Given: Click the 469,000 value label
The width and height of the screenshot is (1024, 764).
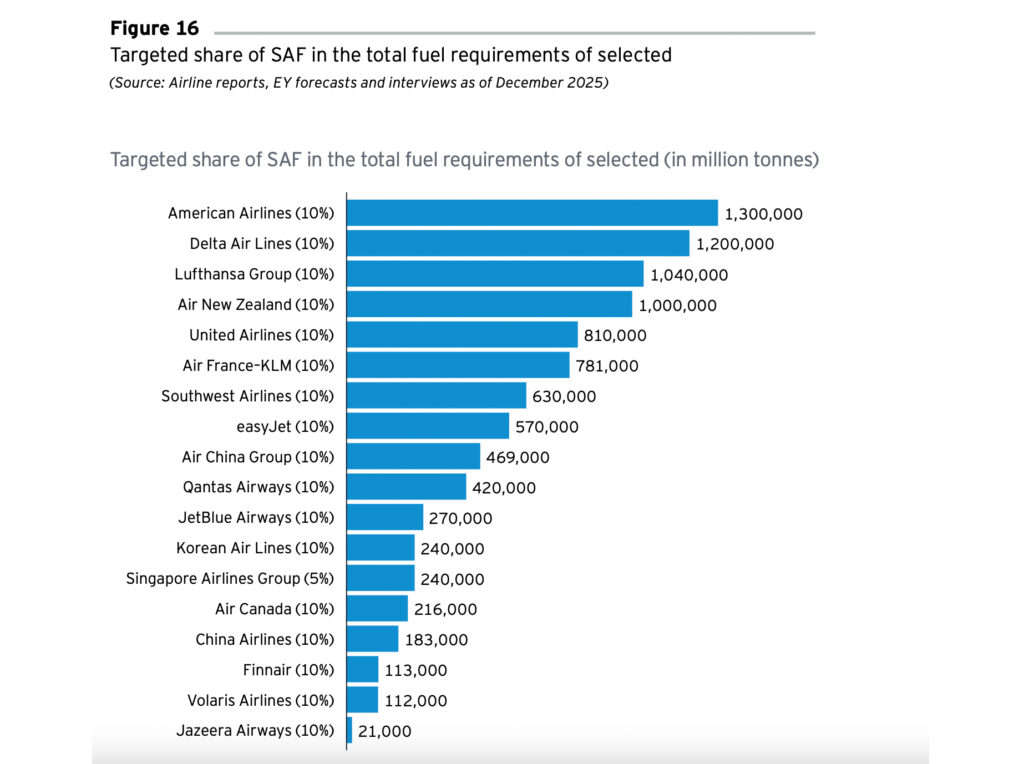Looking at the screenshot, I should pos(519,457).
